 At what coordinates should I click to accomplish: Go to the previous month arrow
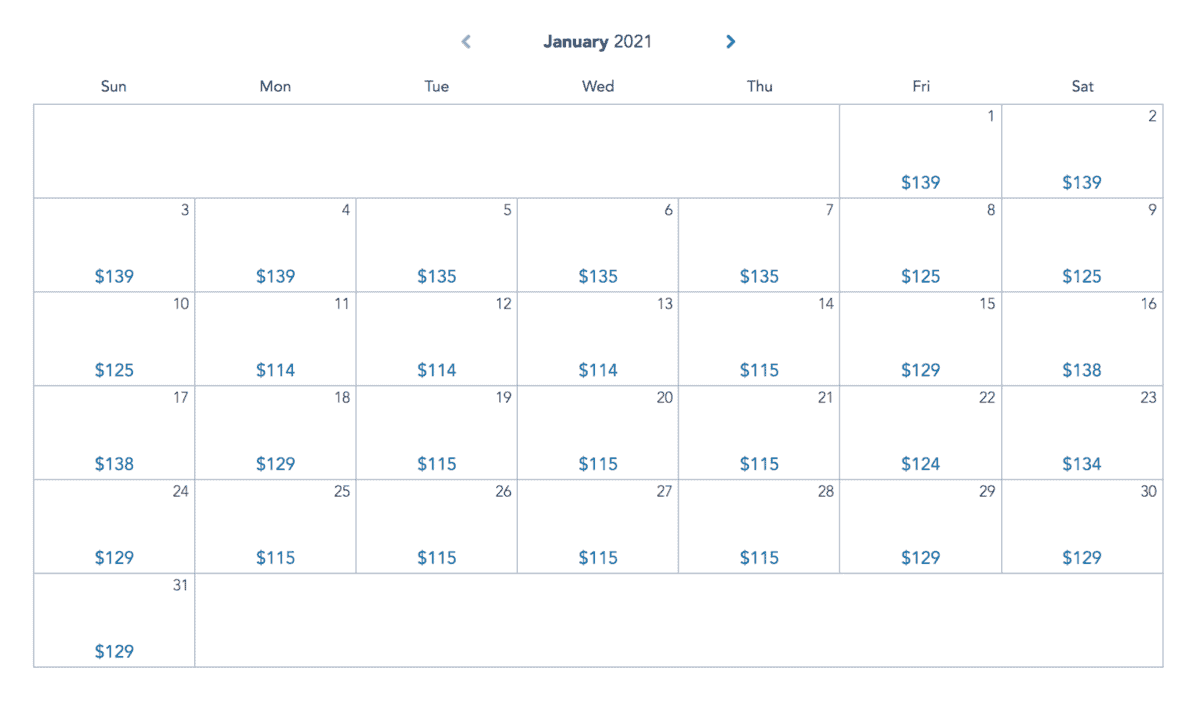coord(466,42)
